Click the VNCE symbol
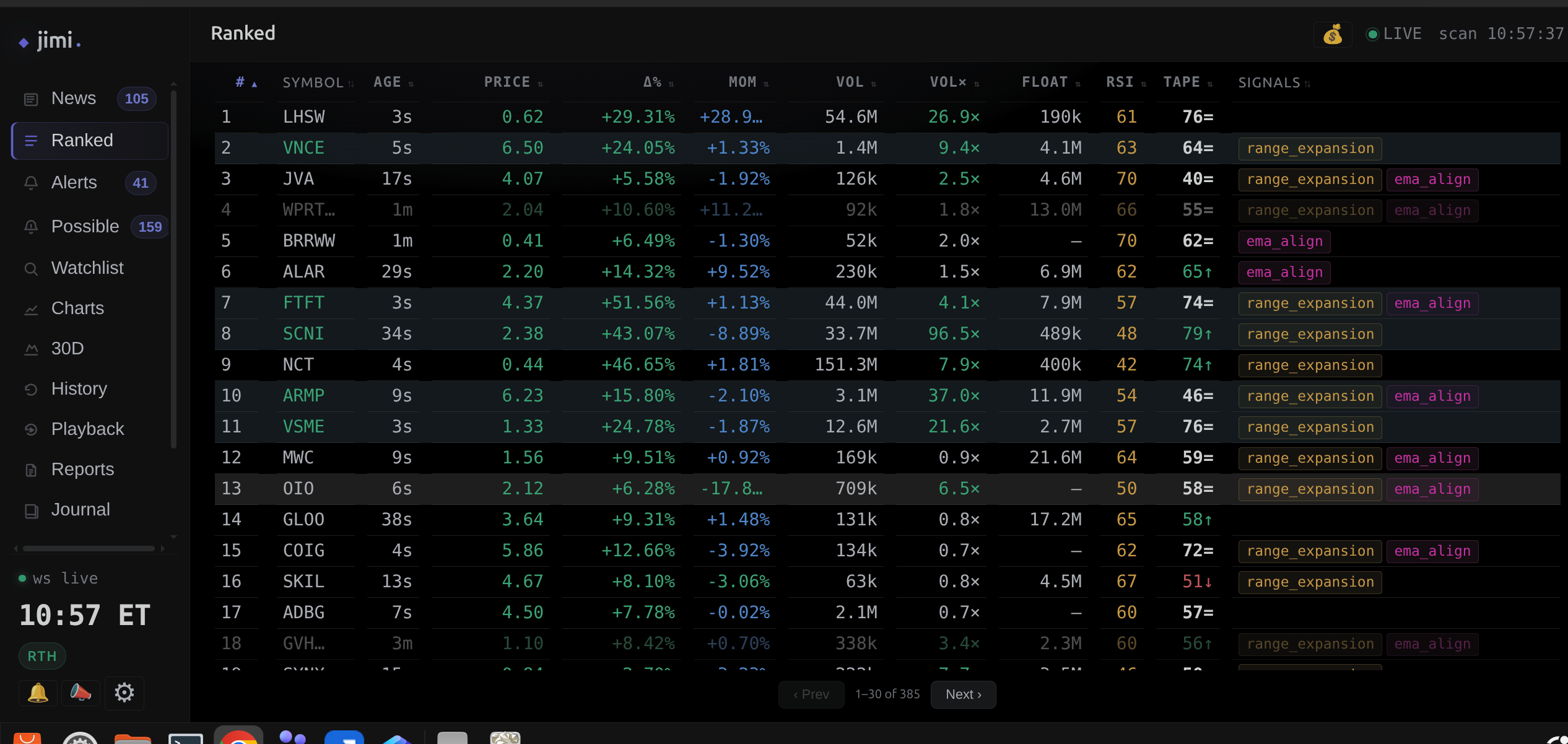This screenshot has height=744, width=1568. [x=303, y=148]
